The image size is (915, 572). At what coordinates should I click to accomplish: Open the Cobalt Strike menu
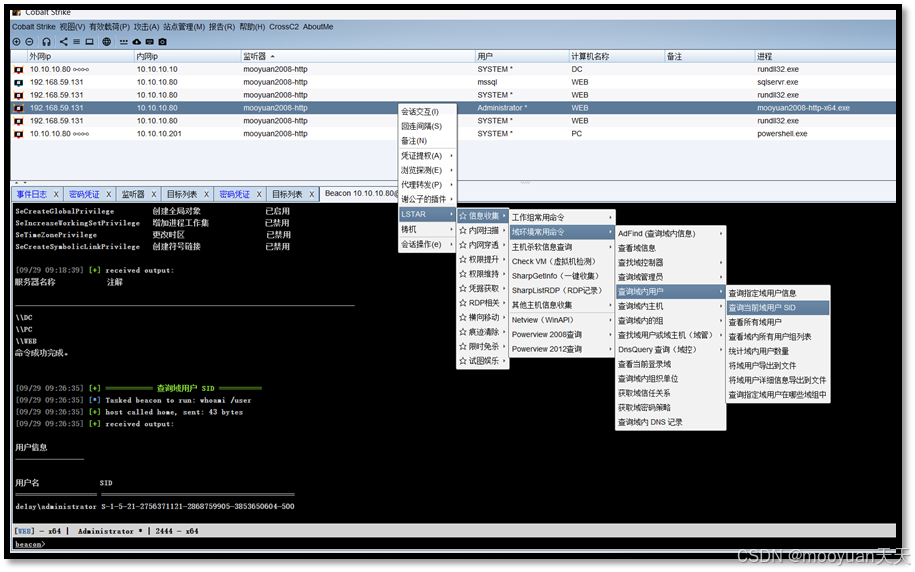tap(34, 27)
